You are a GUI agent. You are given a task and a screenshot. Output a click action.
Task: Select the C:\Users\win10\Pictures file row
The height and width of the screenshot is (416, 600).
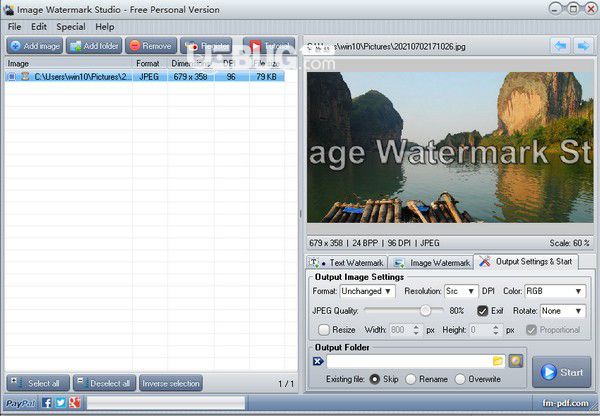(145, 77)
